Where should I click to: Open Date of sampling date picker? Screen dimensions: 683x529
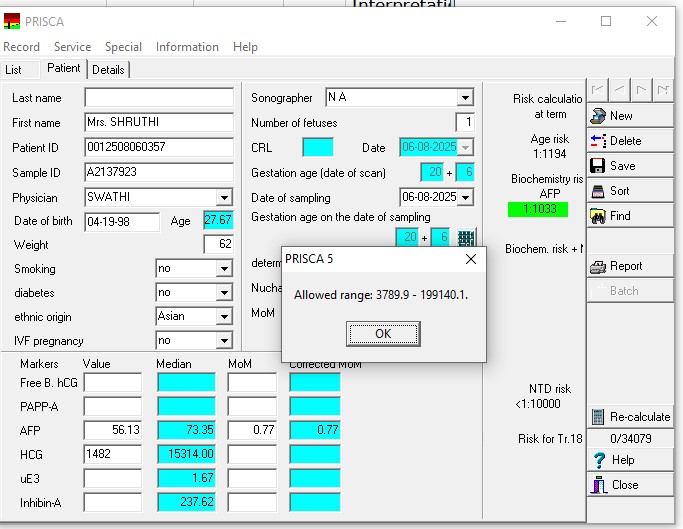(x=465, y=197)
